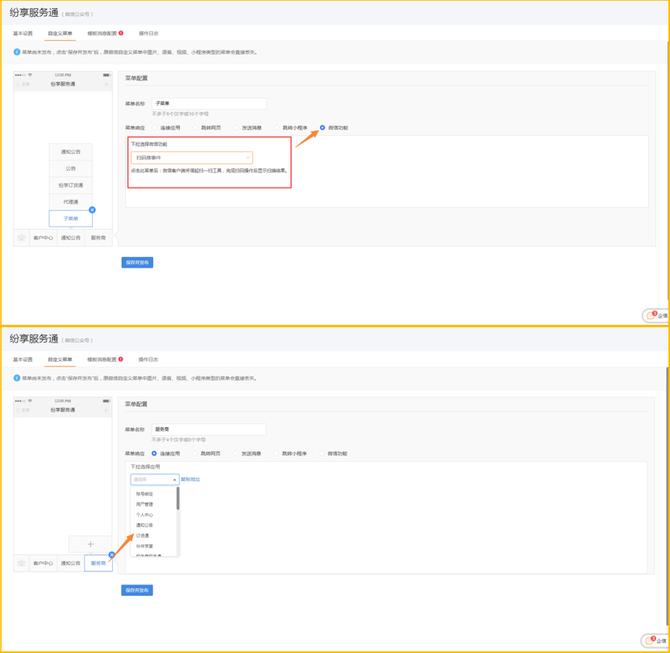Click the scrollbar in the application dropdown list
The width and height of the screenshot is (670, 653).
[178, 498]
